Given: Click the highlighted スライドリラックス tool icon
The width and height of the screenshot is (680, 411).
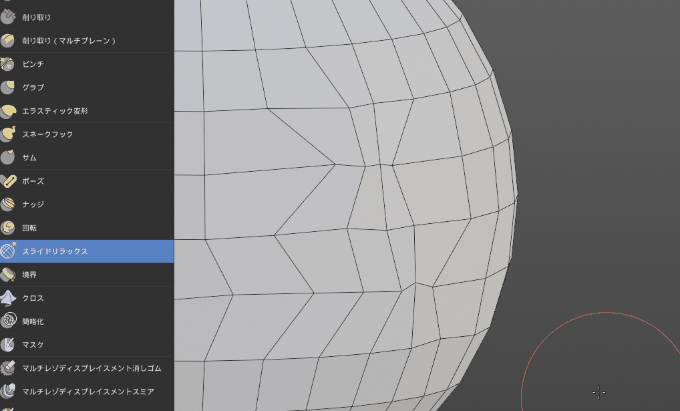Looking at the screenshot, I should [x=8, y=251].
